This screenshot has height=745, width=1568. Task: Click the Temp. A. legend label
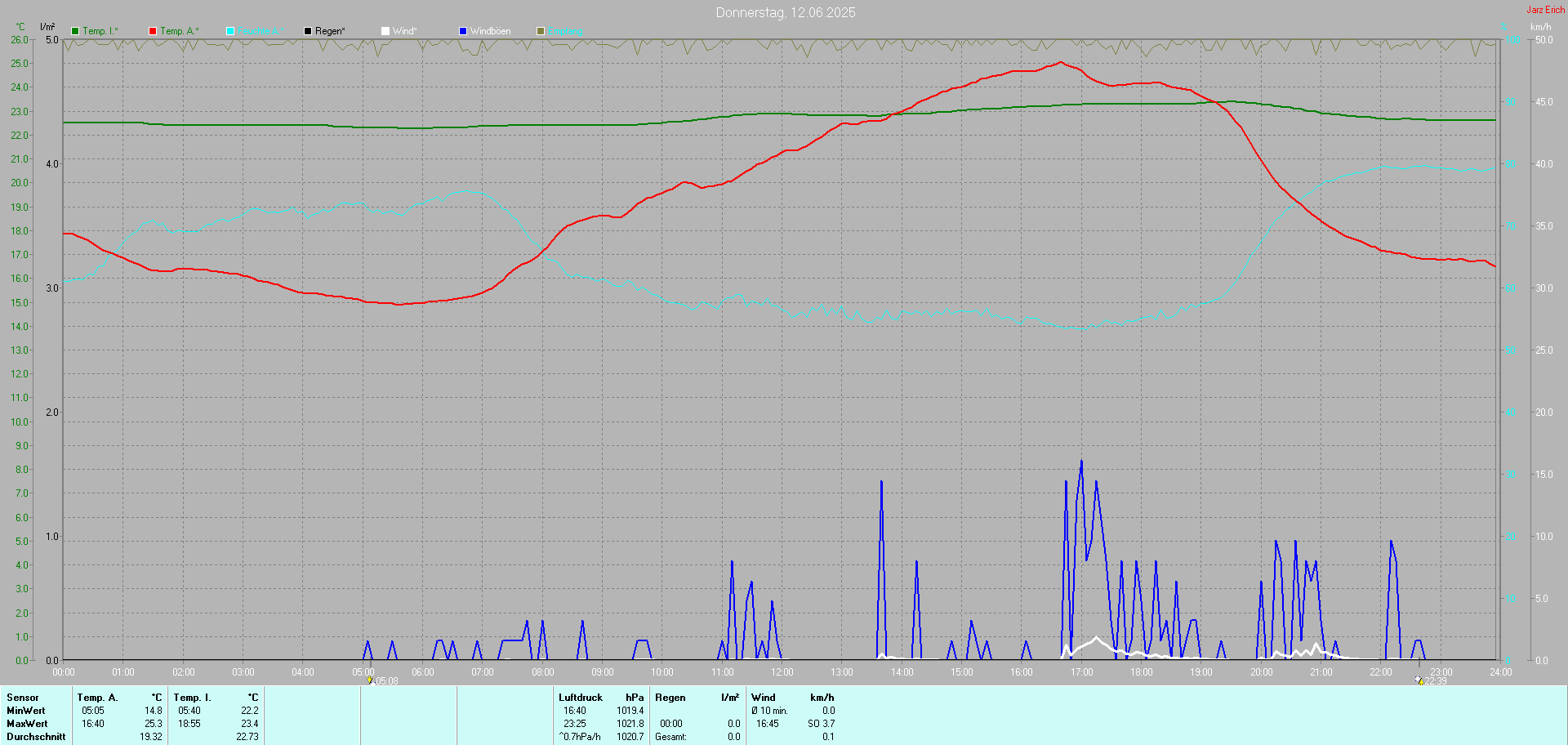click(x=179, y=31)
